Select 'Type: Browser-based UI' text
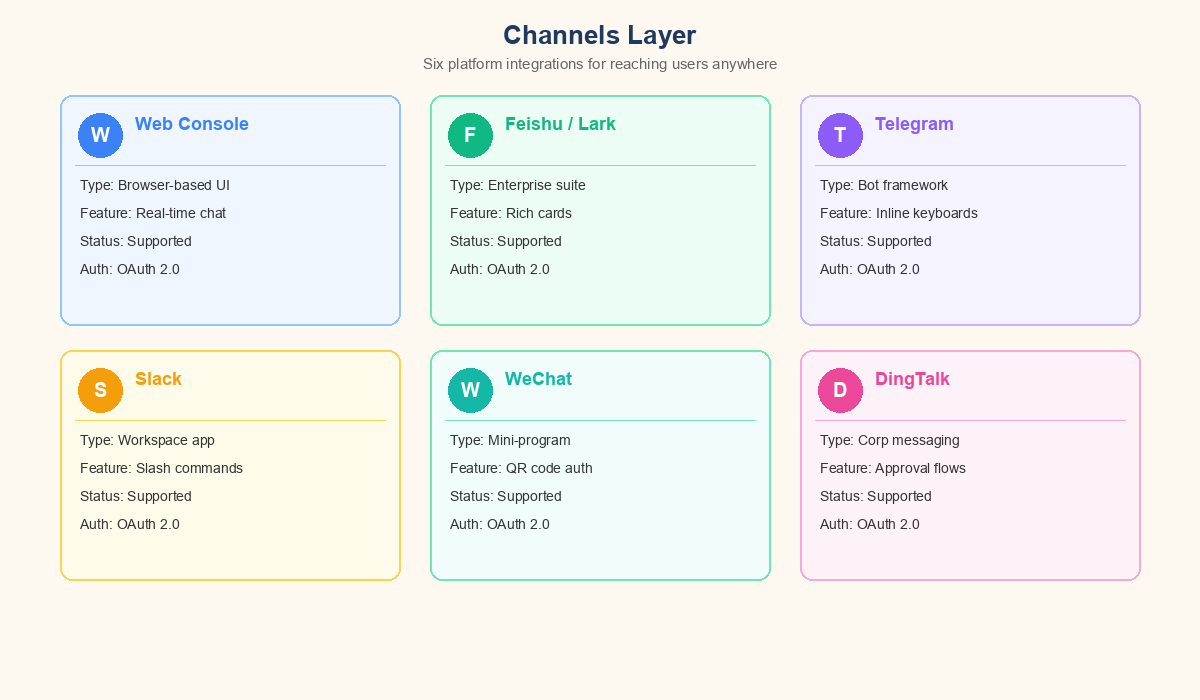The width and height of the screenshot is (1200, 700). [x=155, y=185]
